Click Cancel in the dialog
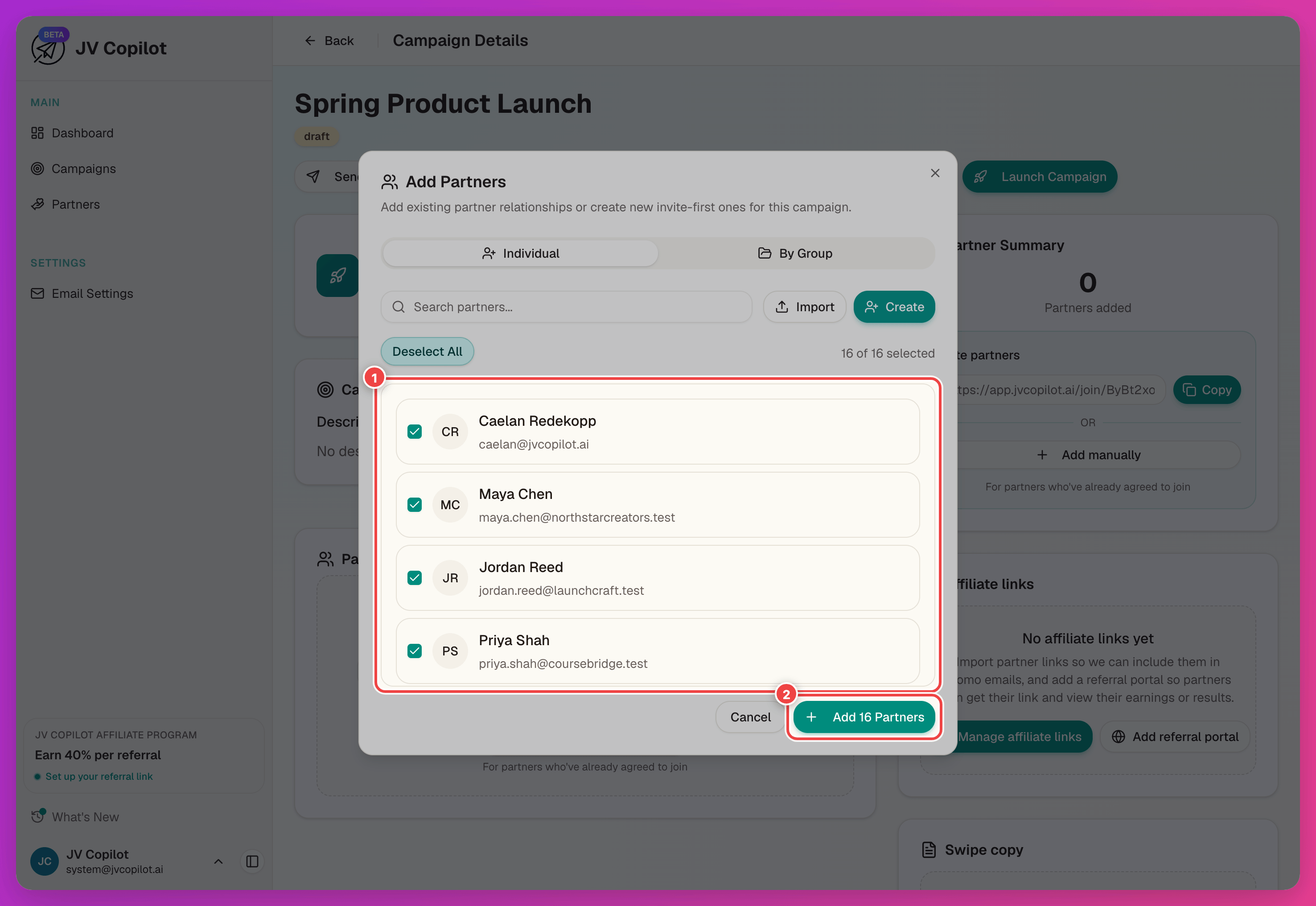The image size is (1316, 906). [750, 717]
